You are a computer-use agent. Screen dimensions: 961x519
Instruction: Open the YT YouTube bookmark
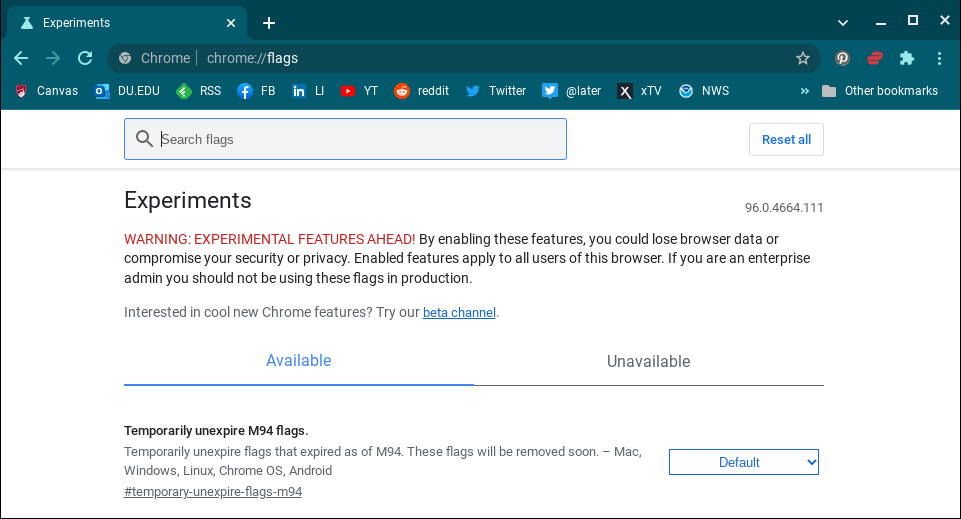point(359,91)
